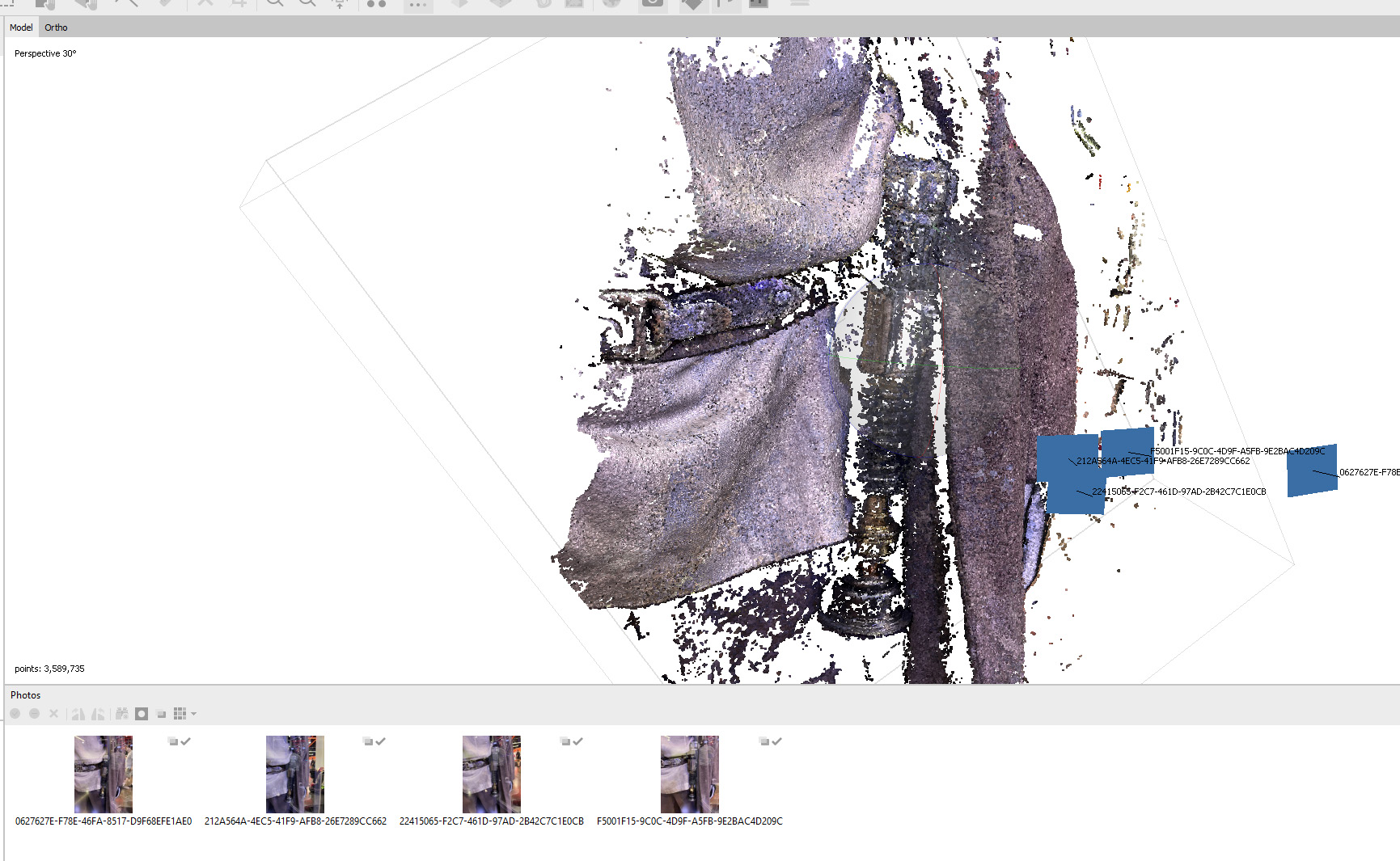The image size is (1400, 861).
Task: Click the aligned checkmark beside photo F5001F15
Action: [776, 741]
